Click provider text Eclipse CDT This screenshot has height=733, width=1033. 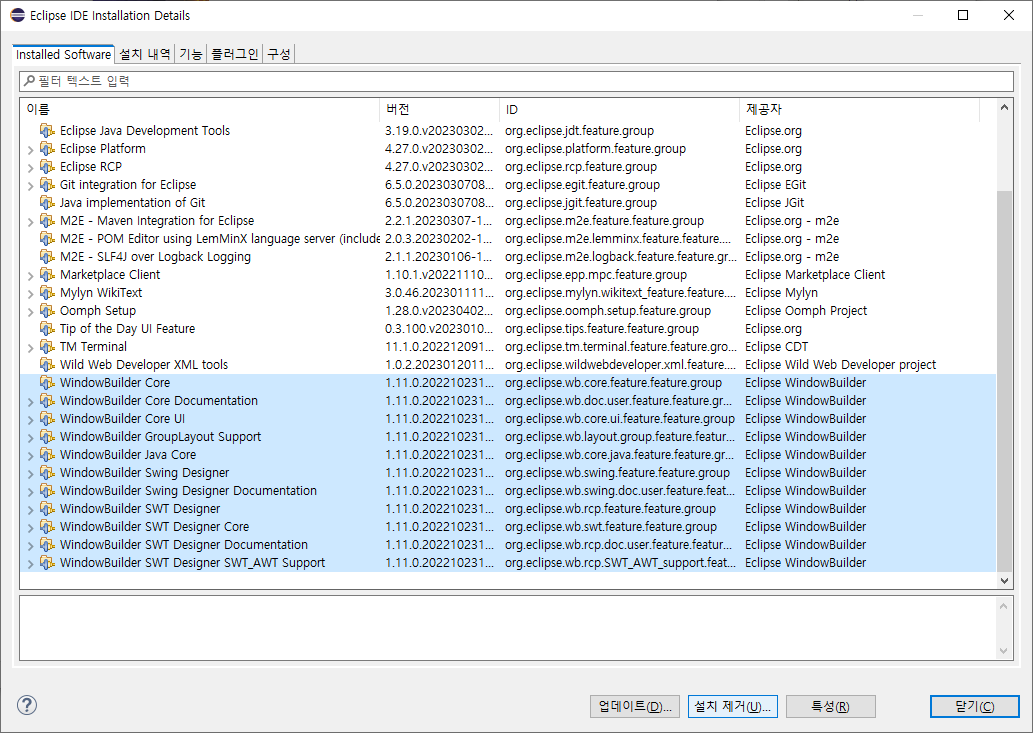click(777, 346)
